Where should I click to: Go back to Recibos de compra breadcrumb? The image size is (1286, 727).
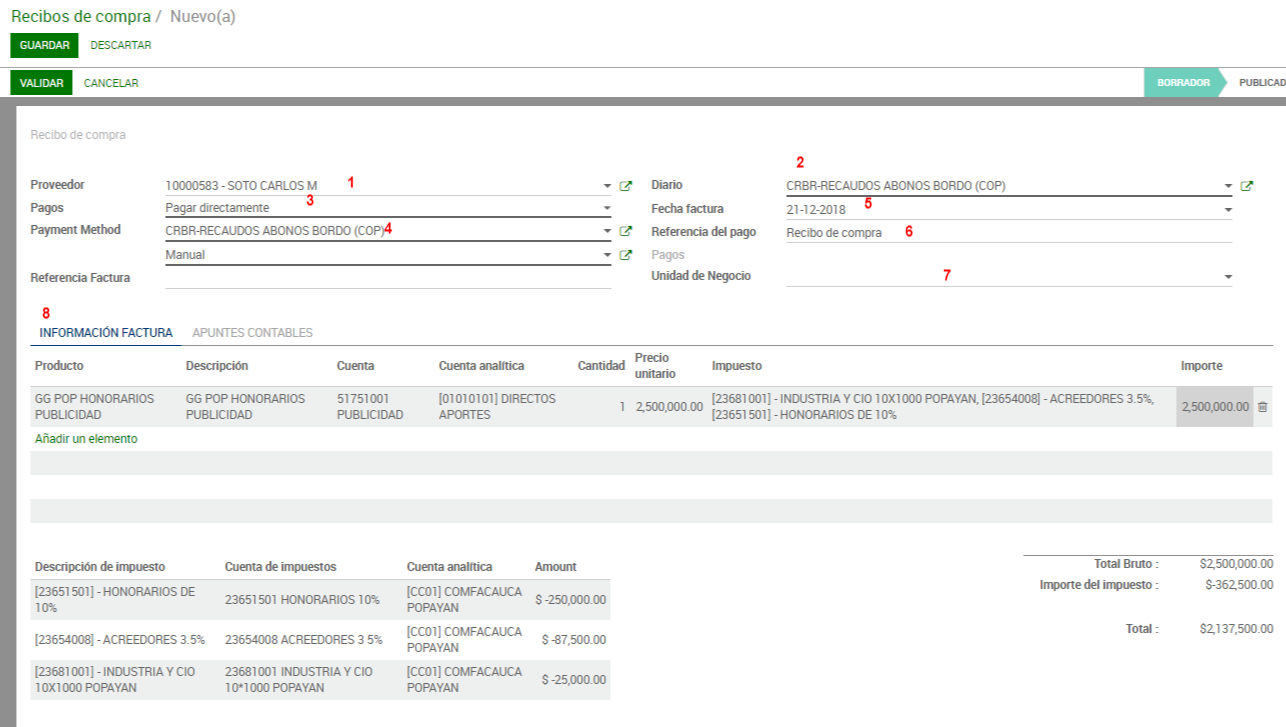[x=81, y=17]
